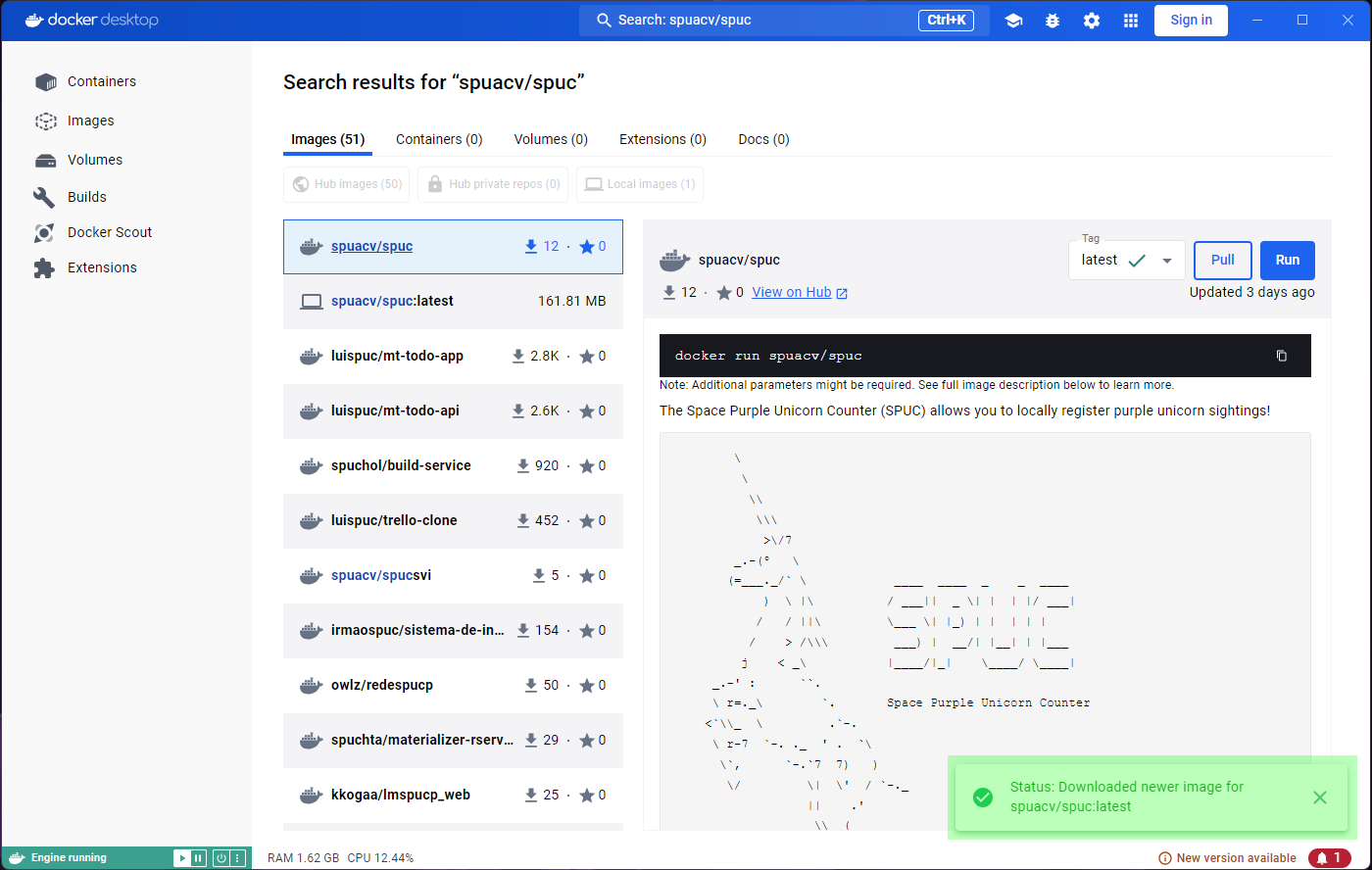Click CPU 12.44% status entry
Image resolution: width=1372 pixels, height=870 pixels.
(380, 858)
